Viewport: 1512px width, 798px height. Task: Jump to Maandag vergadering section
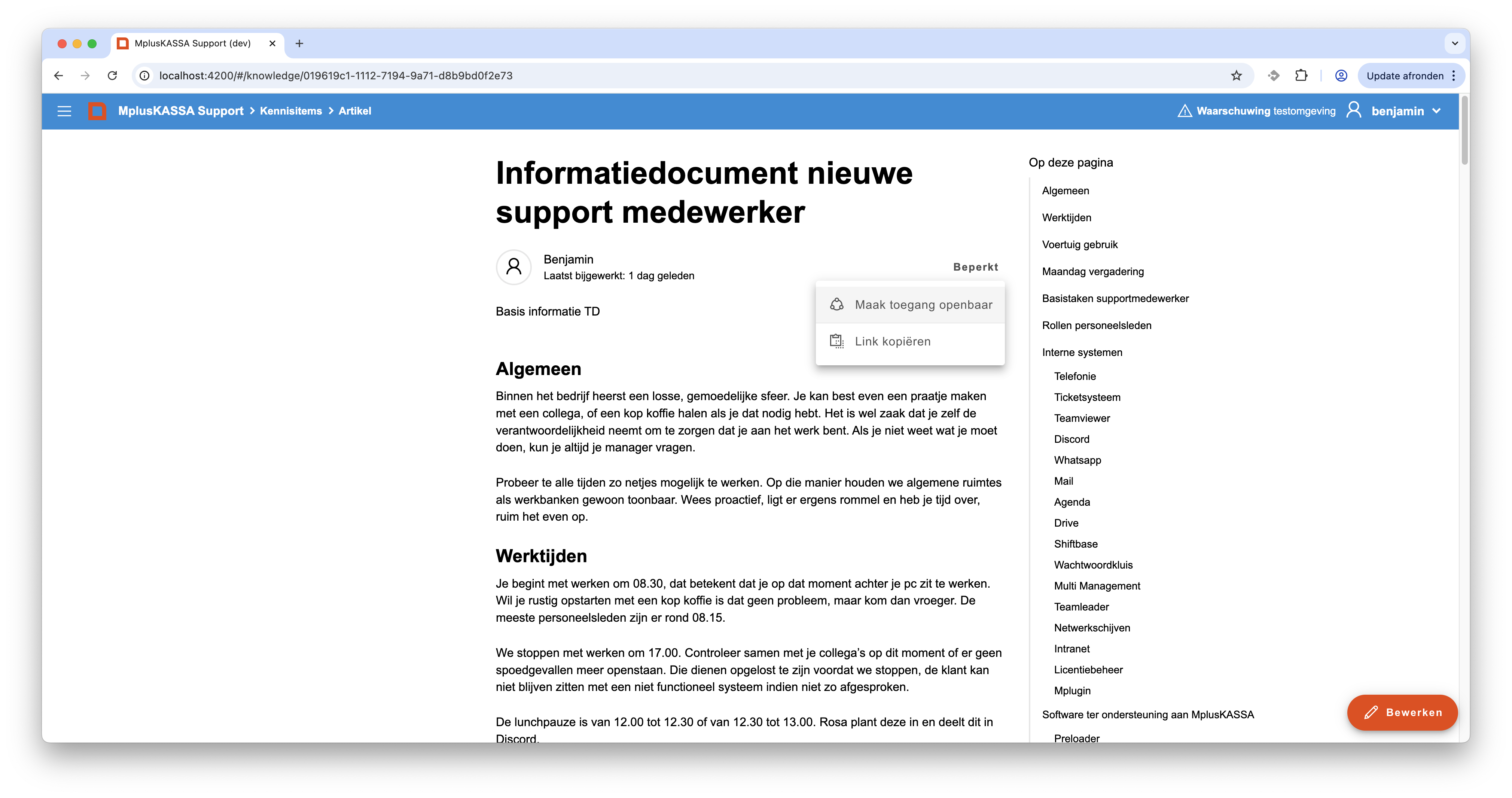coord(1093,272)
